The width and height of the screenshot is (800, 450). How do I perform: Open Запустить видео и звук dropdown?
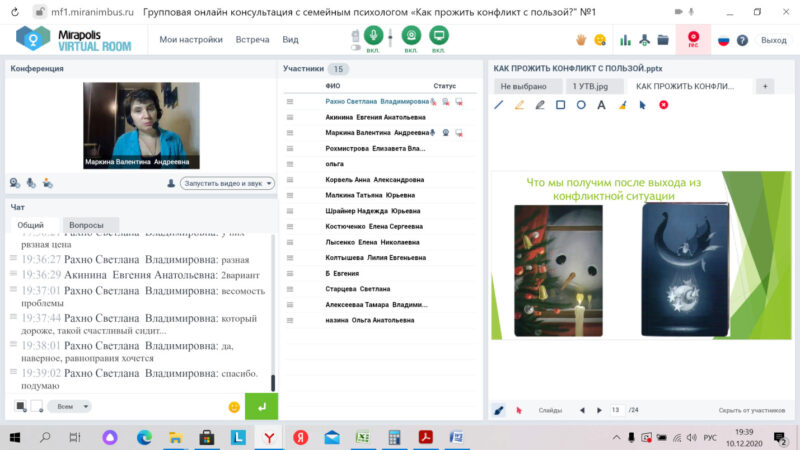(x=227, y=183)
